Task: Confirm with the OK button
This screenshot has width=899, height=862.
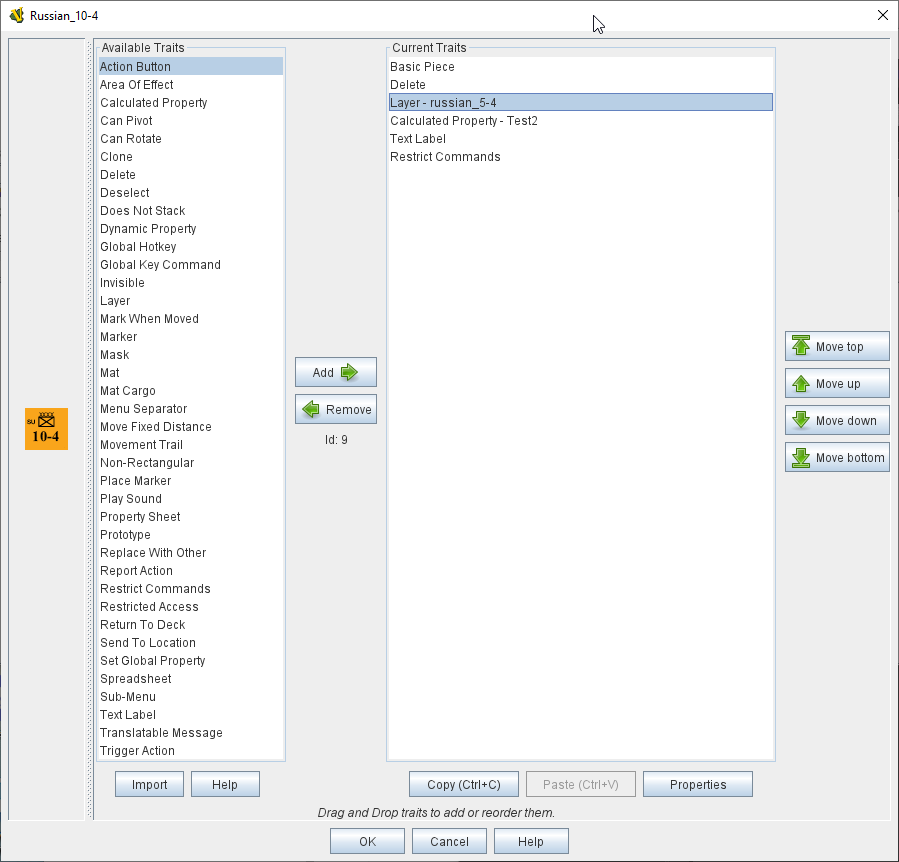Action: (x=367, y=842)
